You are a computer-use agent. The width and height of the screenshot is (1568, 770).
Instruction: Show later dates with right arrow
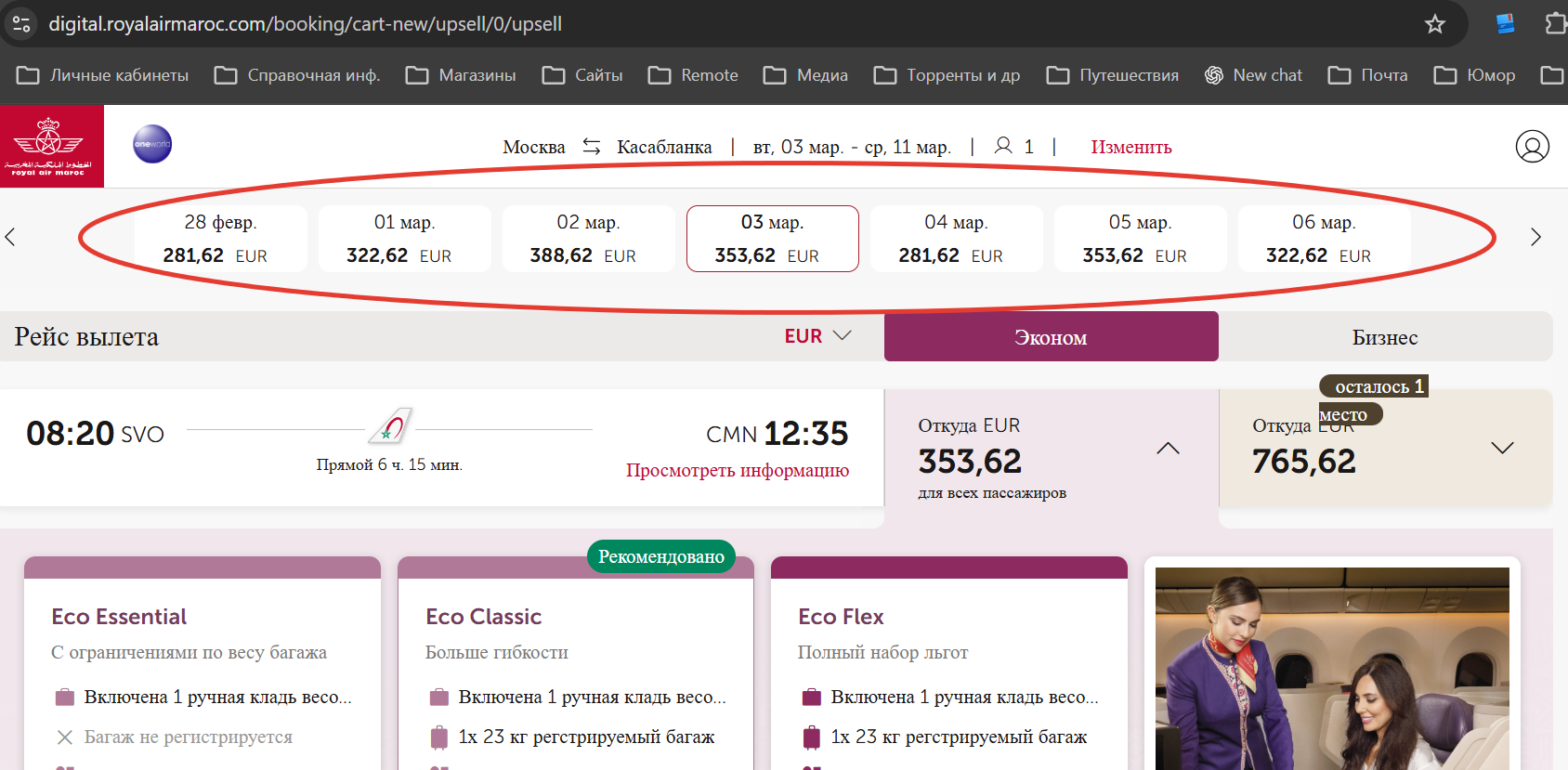tap(1535, 237)
